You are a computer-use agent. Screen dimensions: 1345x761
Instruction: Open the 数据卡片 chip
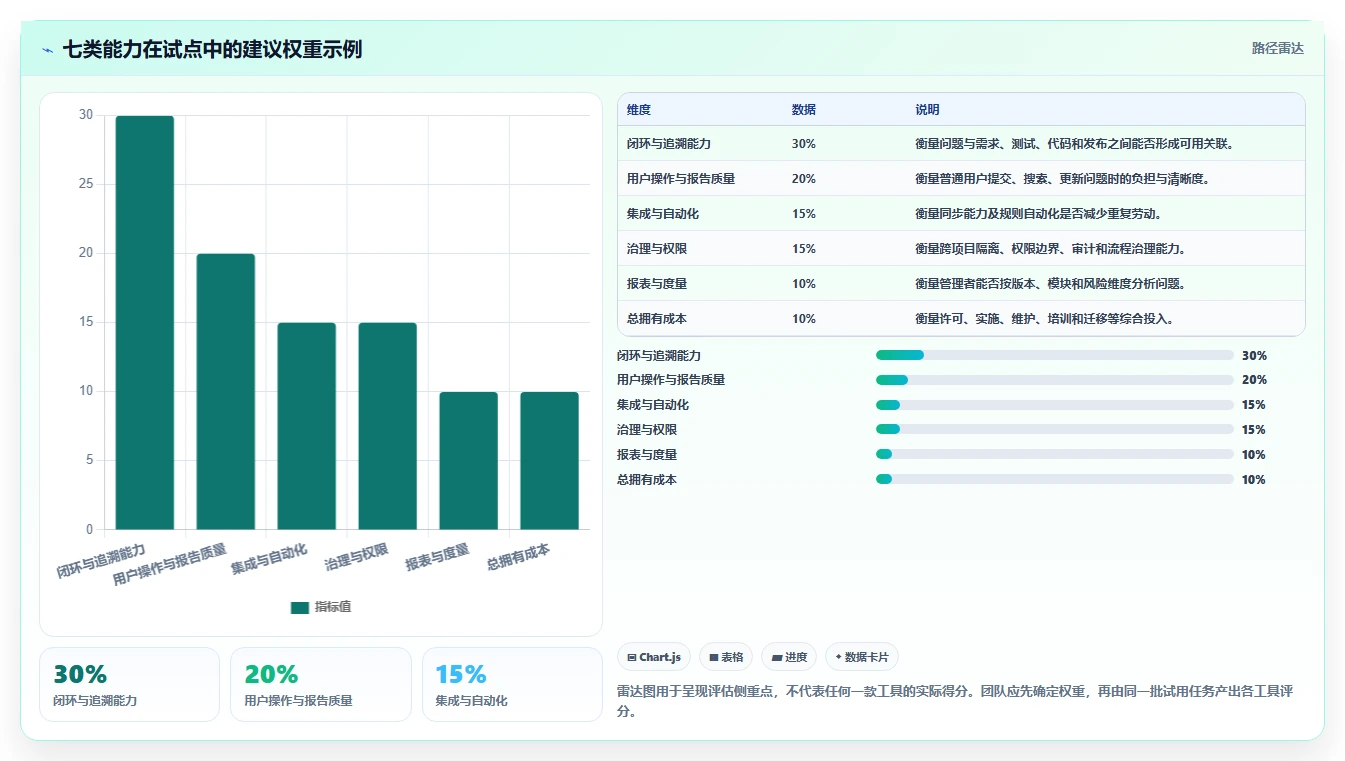861,657
